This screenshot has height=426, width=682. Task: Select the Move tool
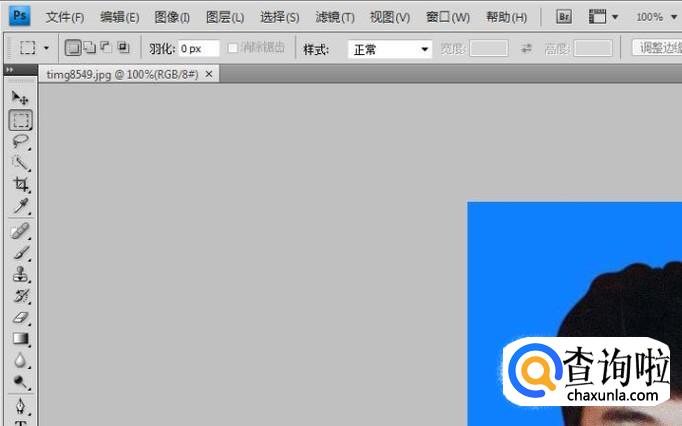[20, 98]
